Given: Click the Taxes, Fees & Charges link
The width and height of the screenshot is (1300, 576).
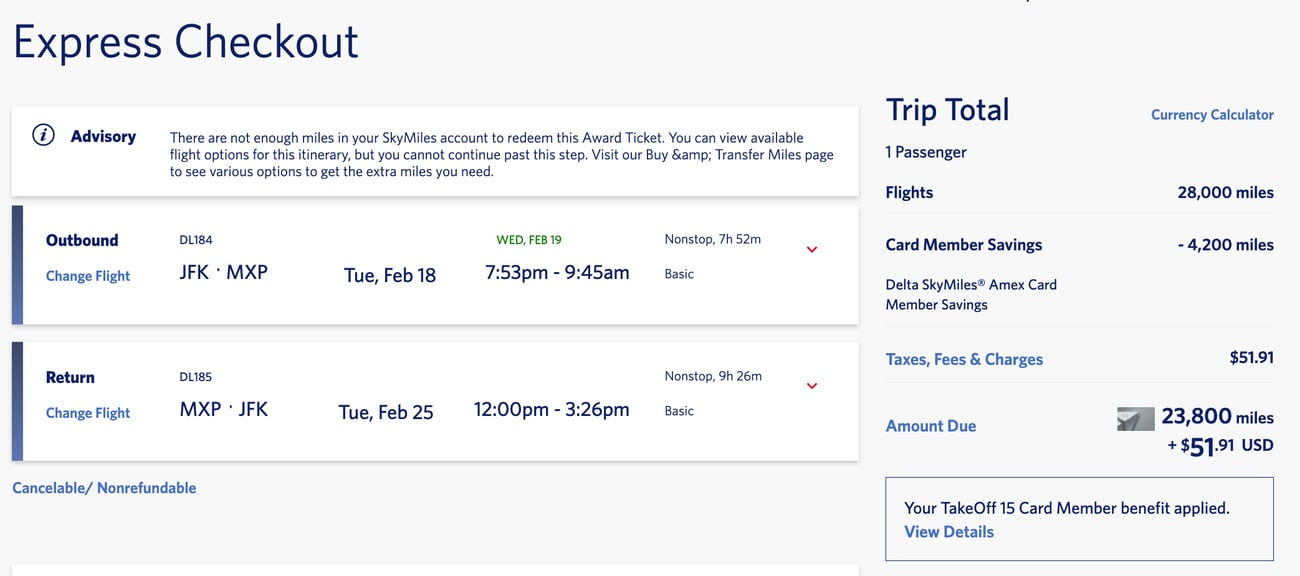Looking at the screenshot, I should click(x=964, y=358).
